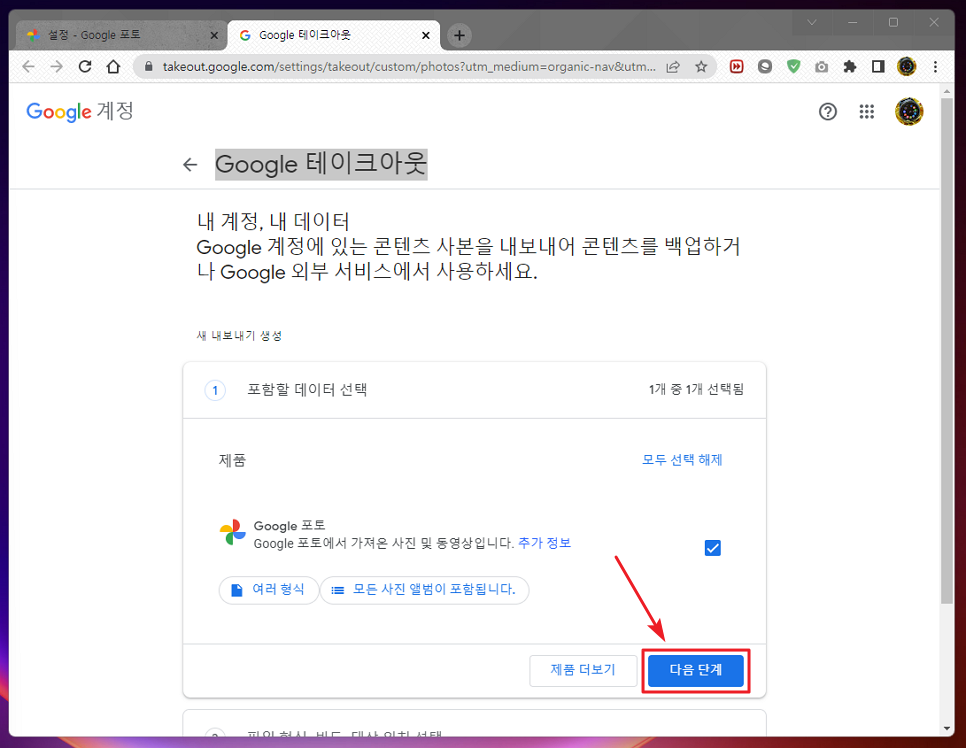
Task: Toggle the browser side panel icon
Action: click(x=878, y=67)
